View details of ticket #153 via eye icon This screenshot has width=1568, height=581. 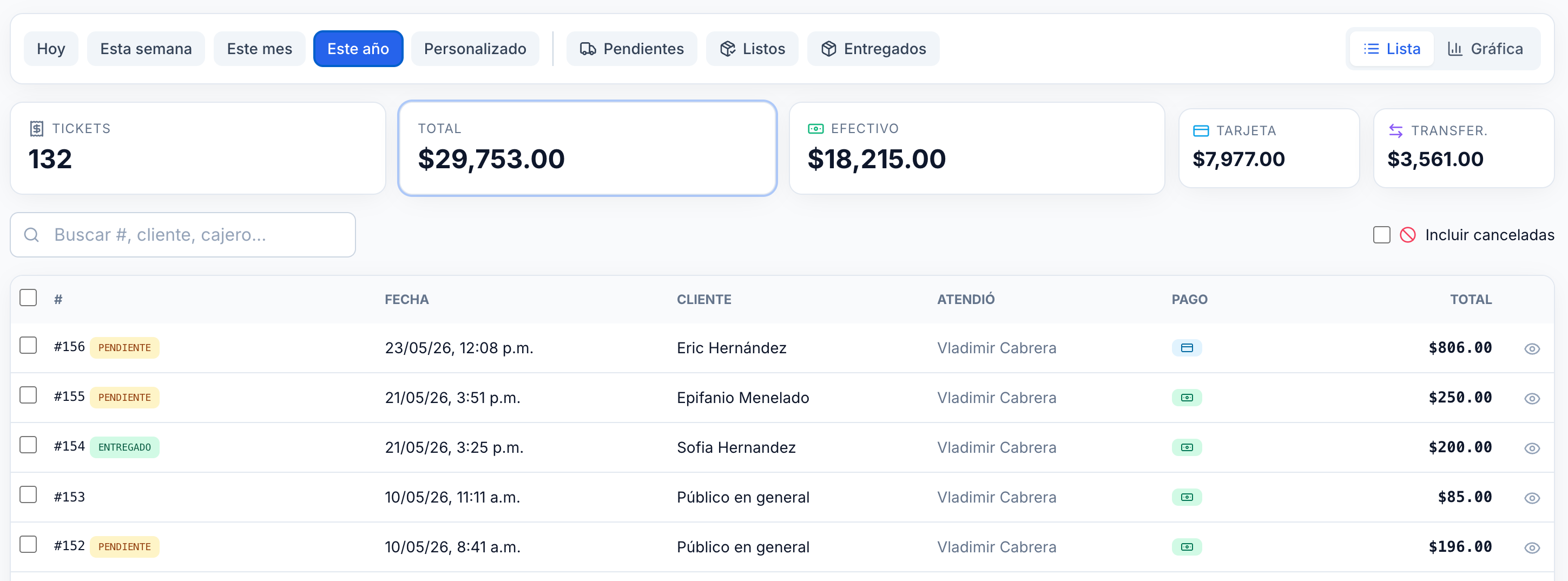pyautogui.click(x=1531, y=498)
